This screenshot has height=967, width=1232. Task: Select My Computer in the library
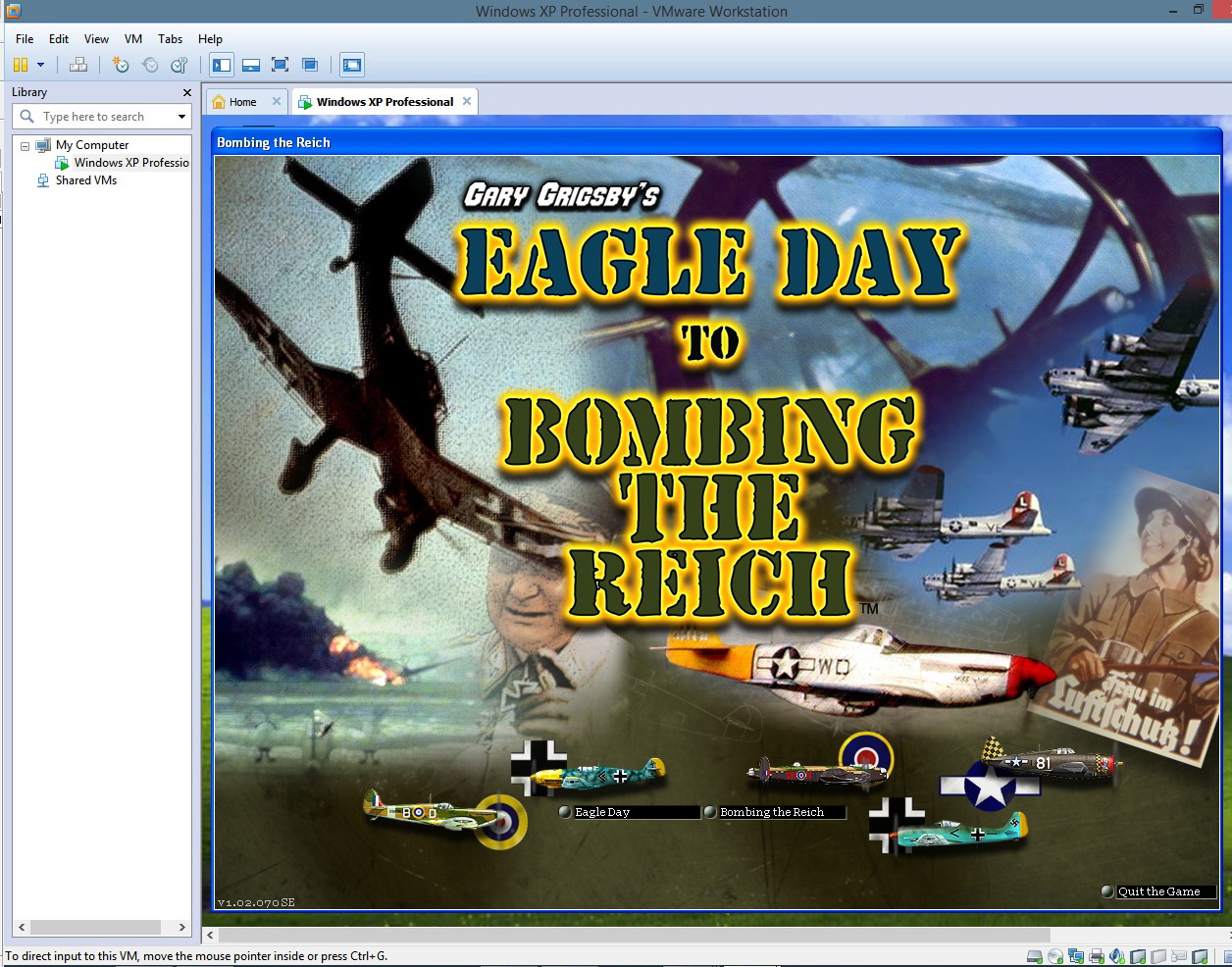click(92, 145)
